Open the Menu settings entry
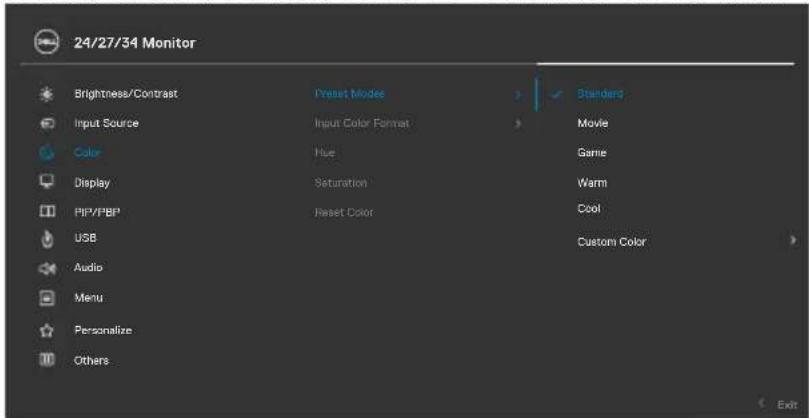 pyautogui.click(x=88, y=298)
